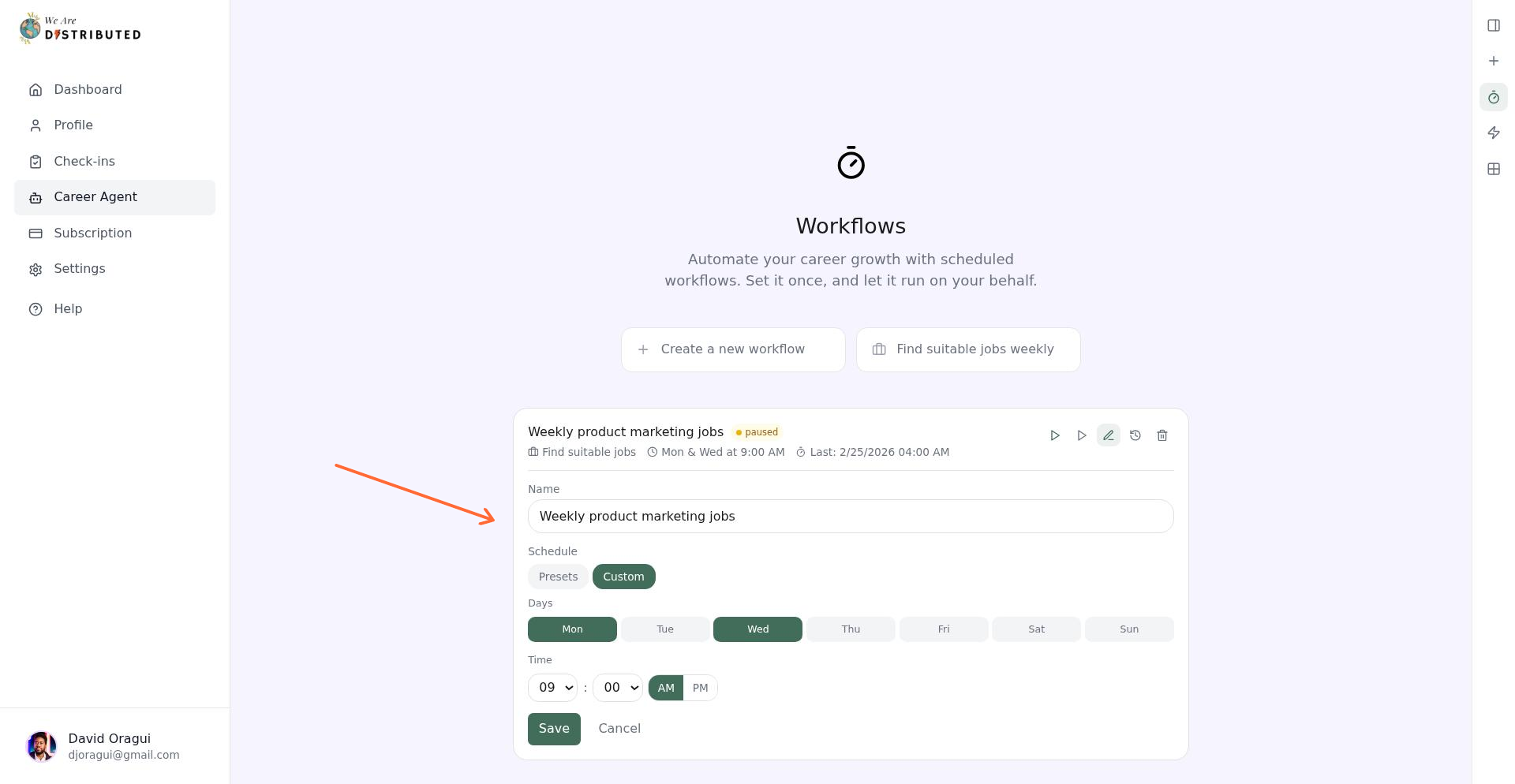Click the Save button
This screenshot has width=1515, height=784.
[554, 728]
